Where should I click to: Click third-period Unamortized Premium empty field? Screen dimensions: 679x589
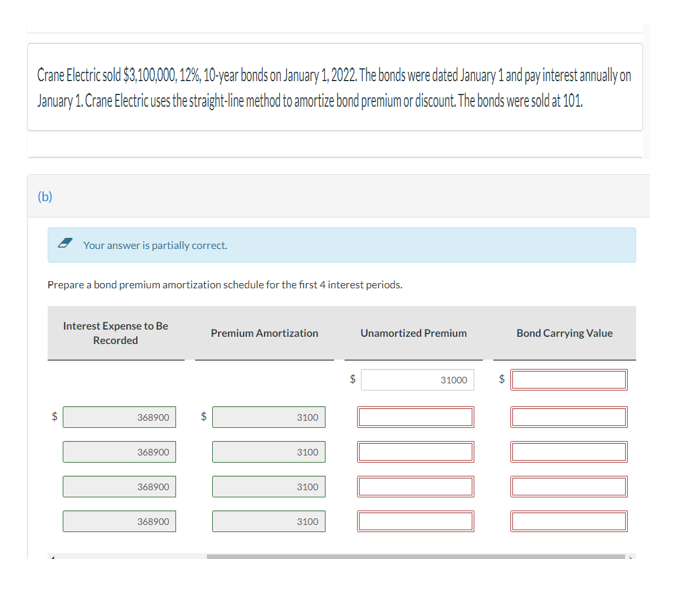[x=416, y=486]
